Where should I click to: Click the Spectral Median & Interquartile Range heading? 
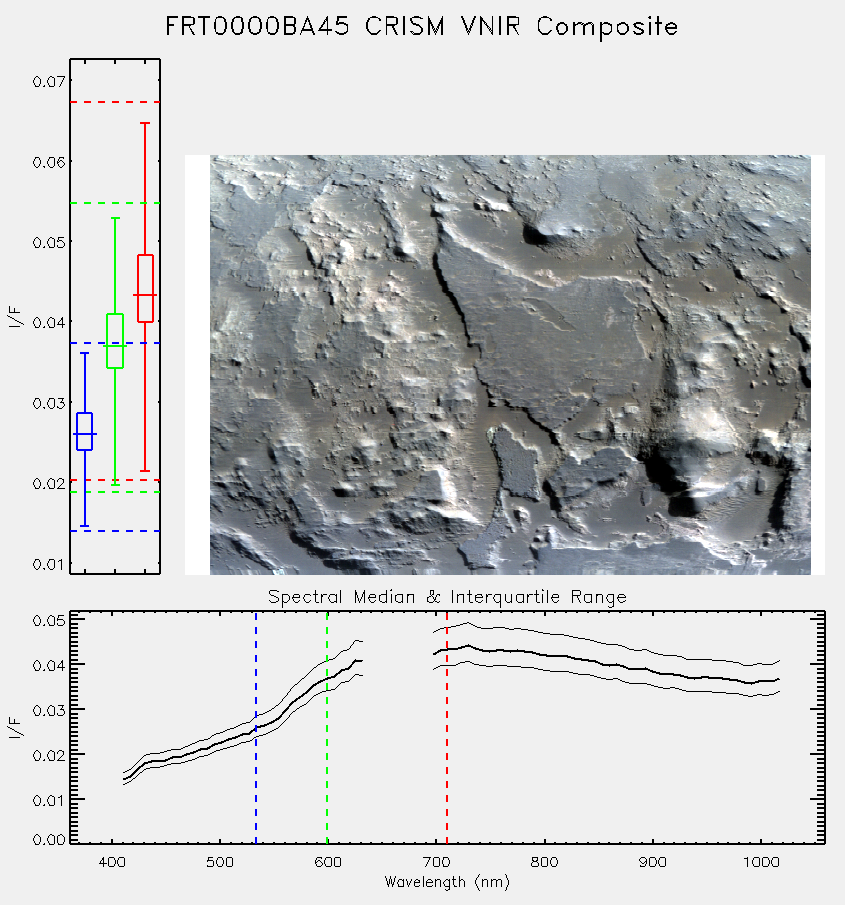pos(447,596)
